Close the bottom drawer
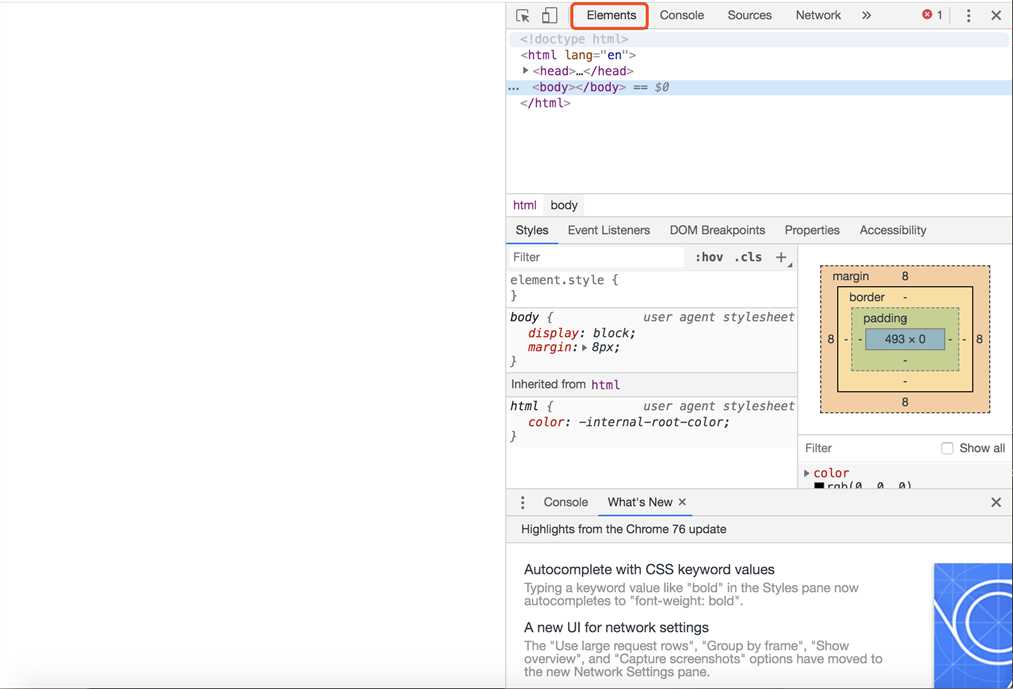Viewport: 1013px width, 689px height. (x=996, y=502)
